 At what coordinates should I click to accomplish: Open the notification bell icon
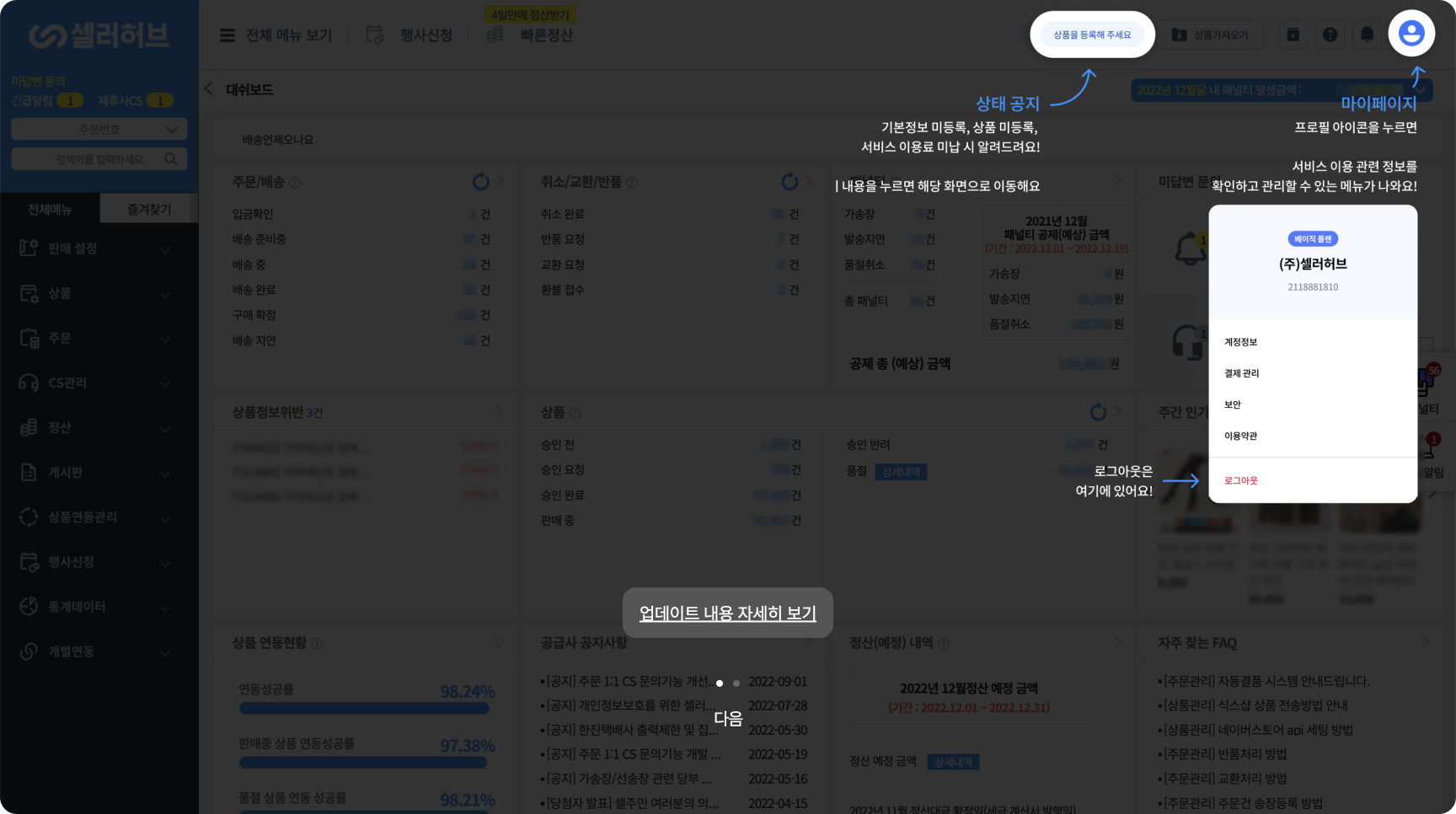click(1367, 35)
